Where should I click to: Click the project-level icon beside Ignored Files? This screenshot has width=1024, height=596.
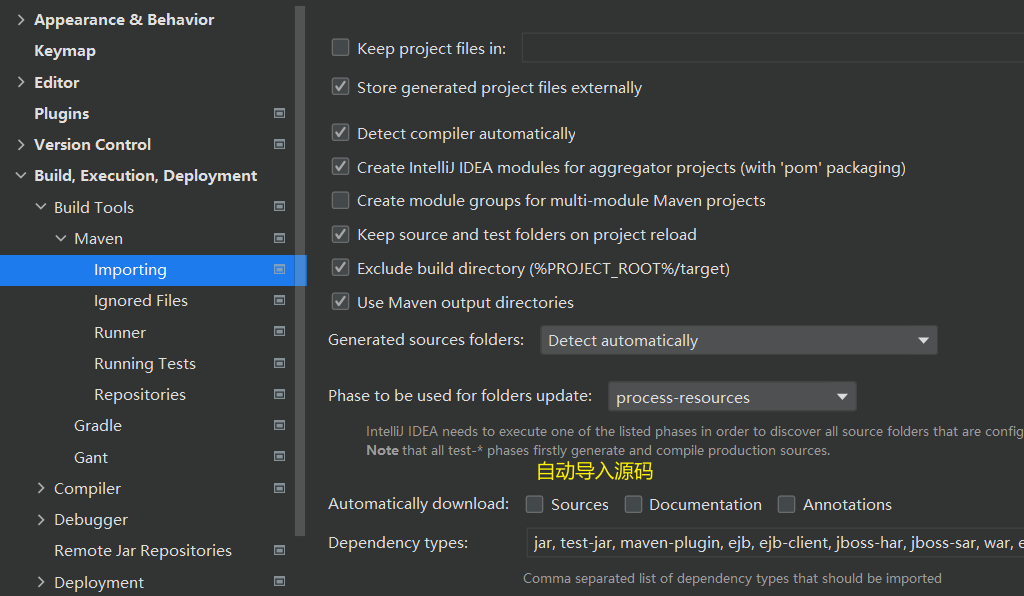coord(280,300)
